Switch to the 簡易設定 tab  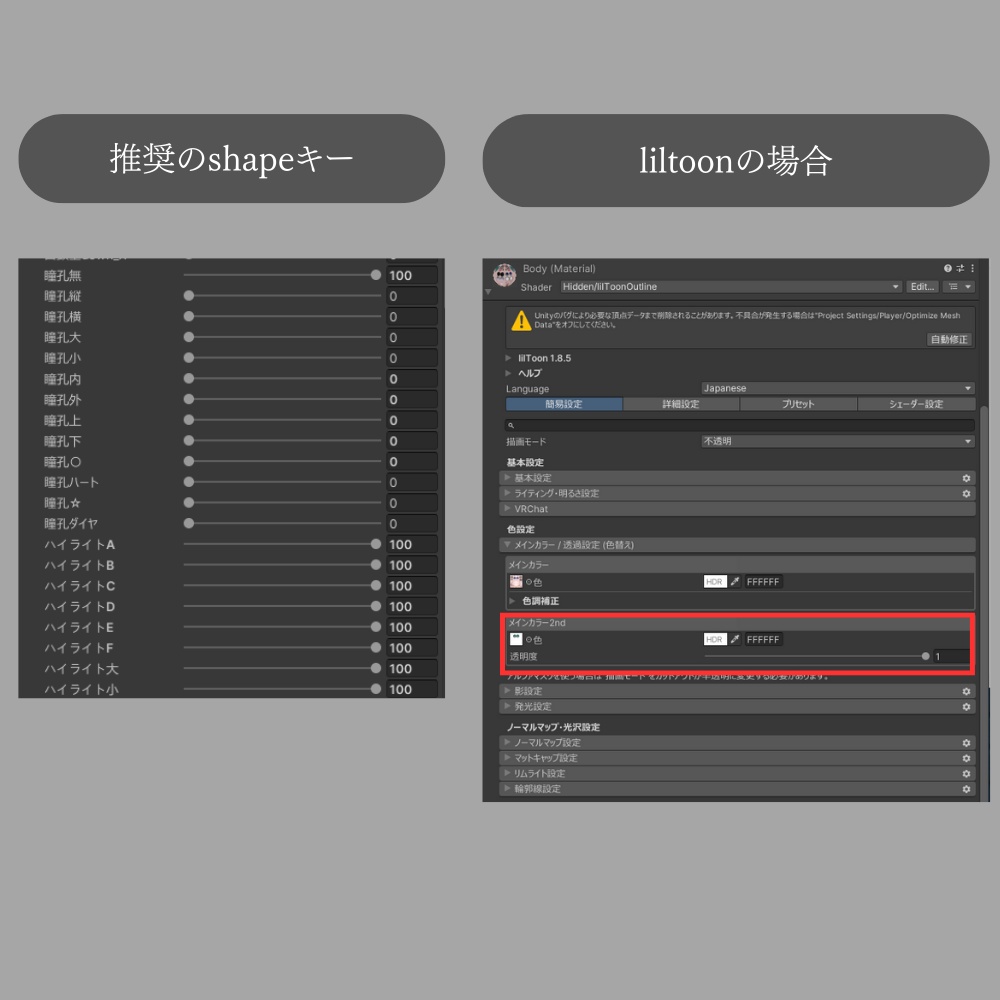(564, 404)
